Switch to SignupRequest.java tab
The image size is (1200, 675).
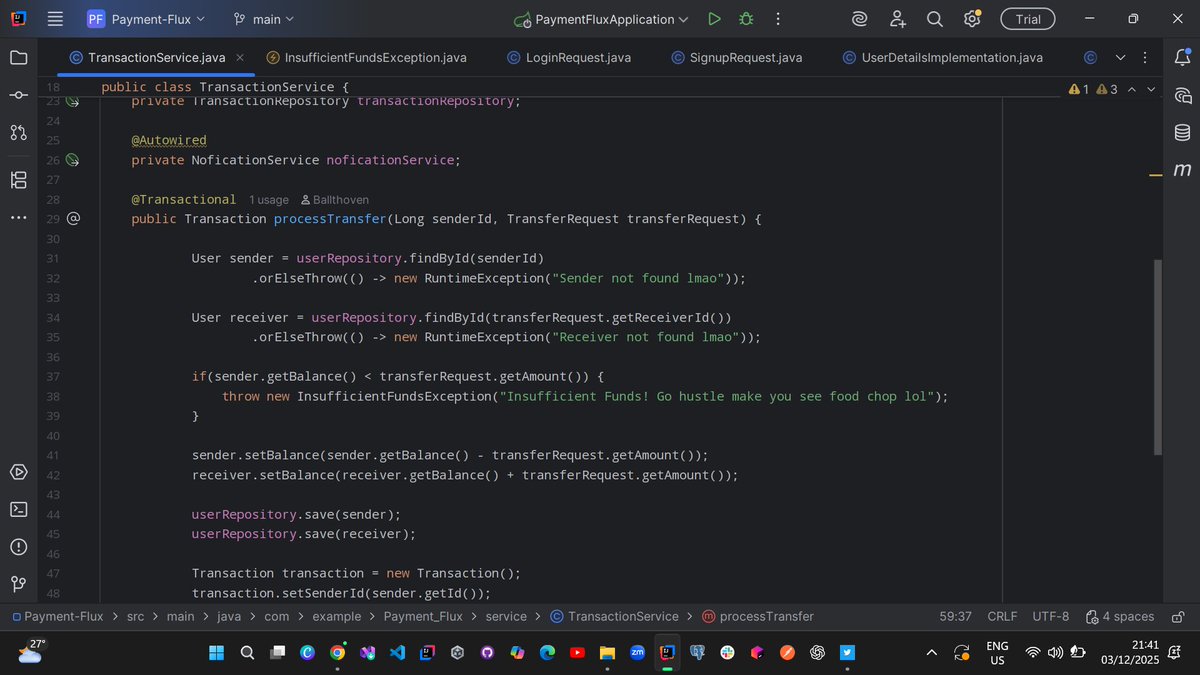click(x=737, y=58)
